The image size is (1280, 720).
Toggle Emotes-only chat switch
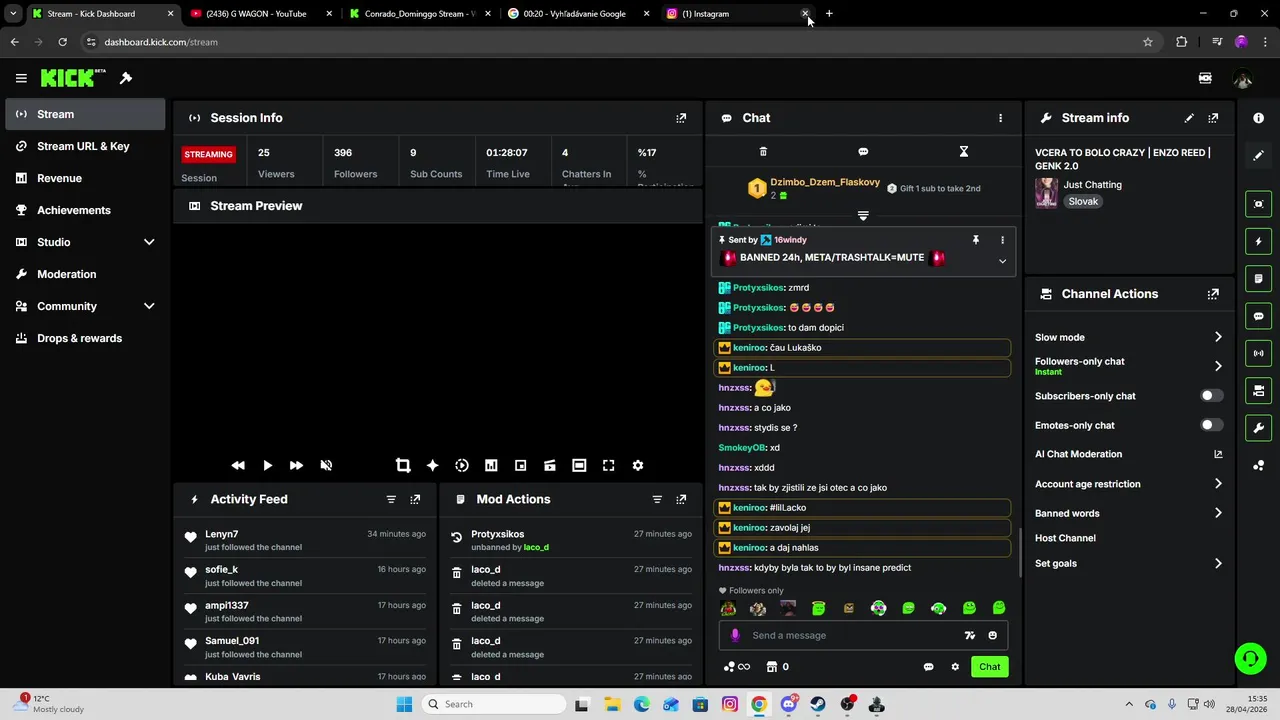tap(1211, 425)
